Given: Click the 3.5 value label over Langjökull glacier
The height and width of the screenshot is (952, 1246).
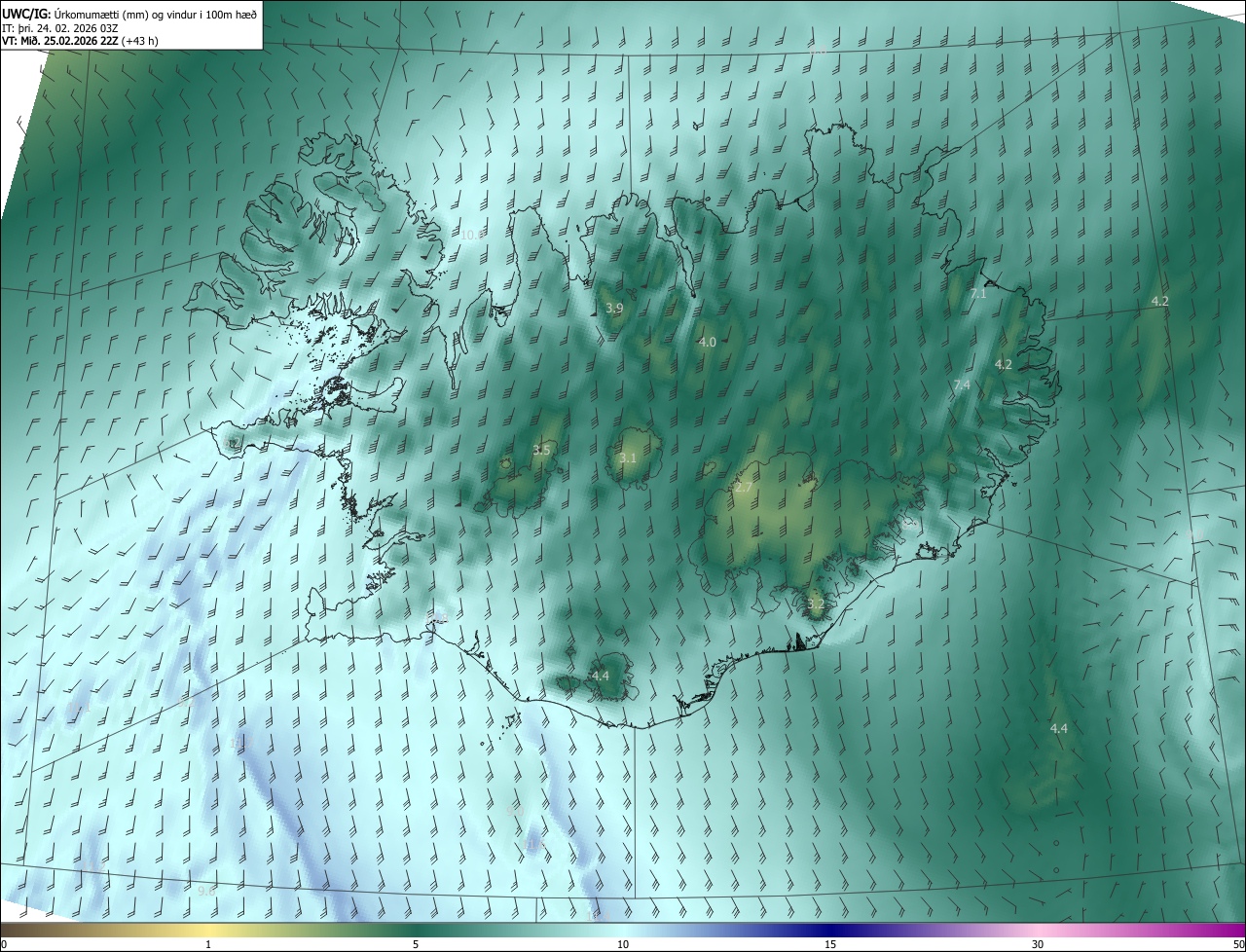Looking at the screenshot, I should pos(541,450).
